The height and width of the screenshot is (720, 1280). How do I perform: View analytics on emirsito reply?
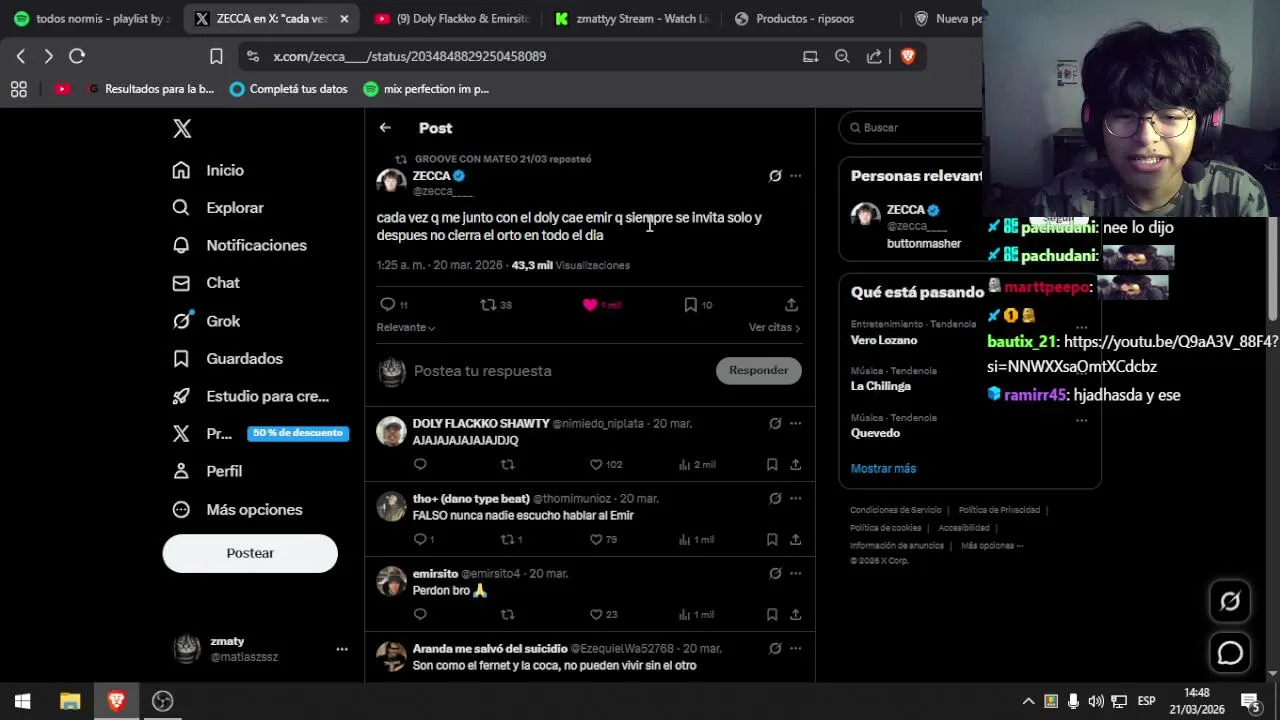click(696, 615)
